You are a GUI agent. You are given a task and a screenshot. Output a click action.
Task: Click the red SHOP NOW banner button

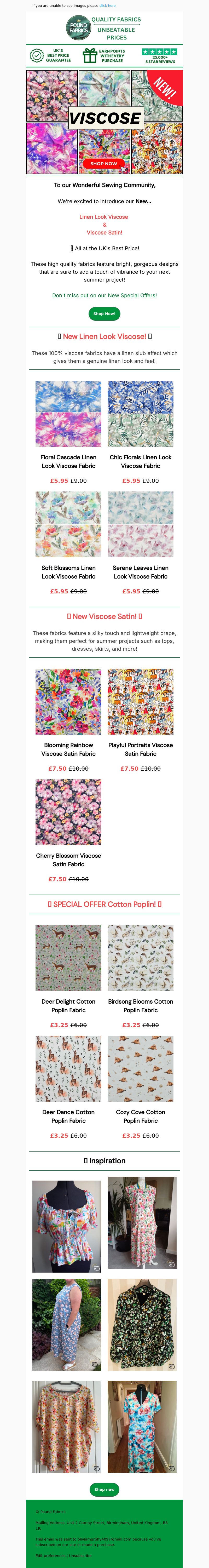(x=104, y=163)
